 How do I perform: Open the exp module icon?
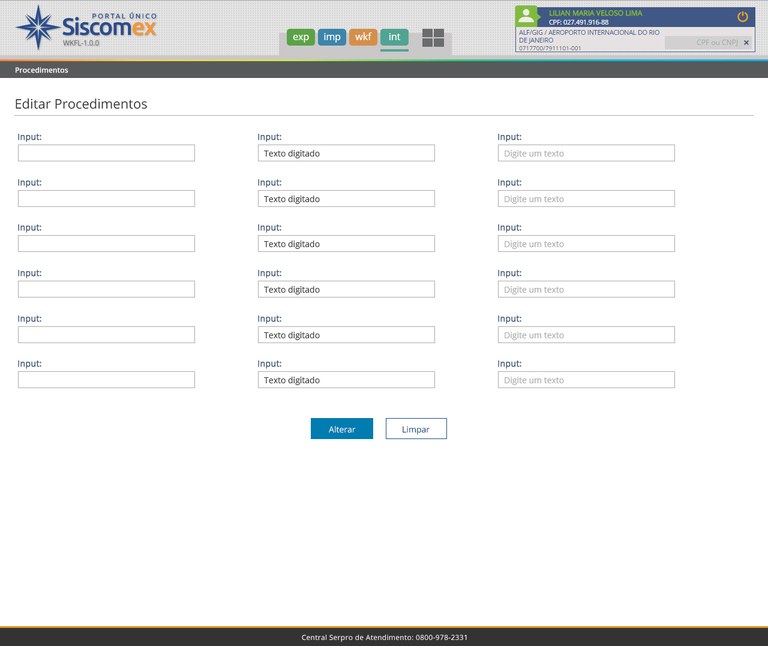click(300, 37)
